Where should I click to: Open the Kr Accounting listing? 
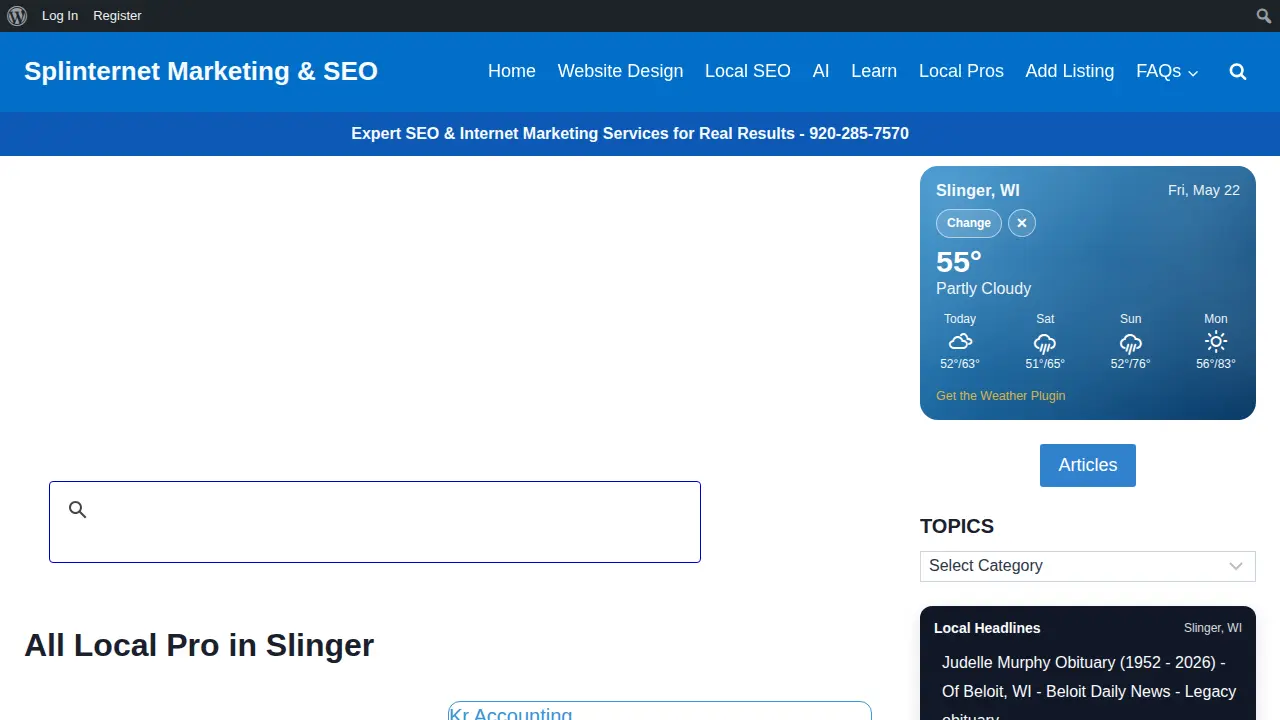pos(511,714)
